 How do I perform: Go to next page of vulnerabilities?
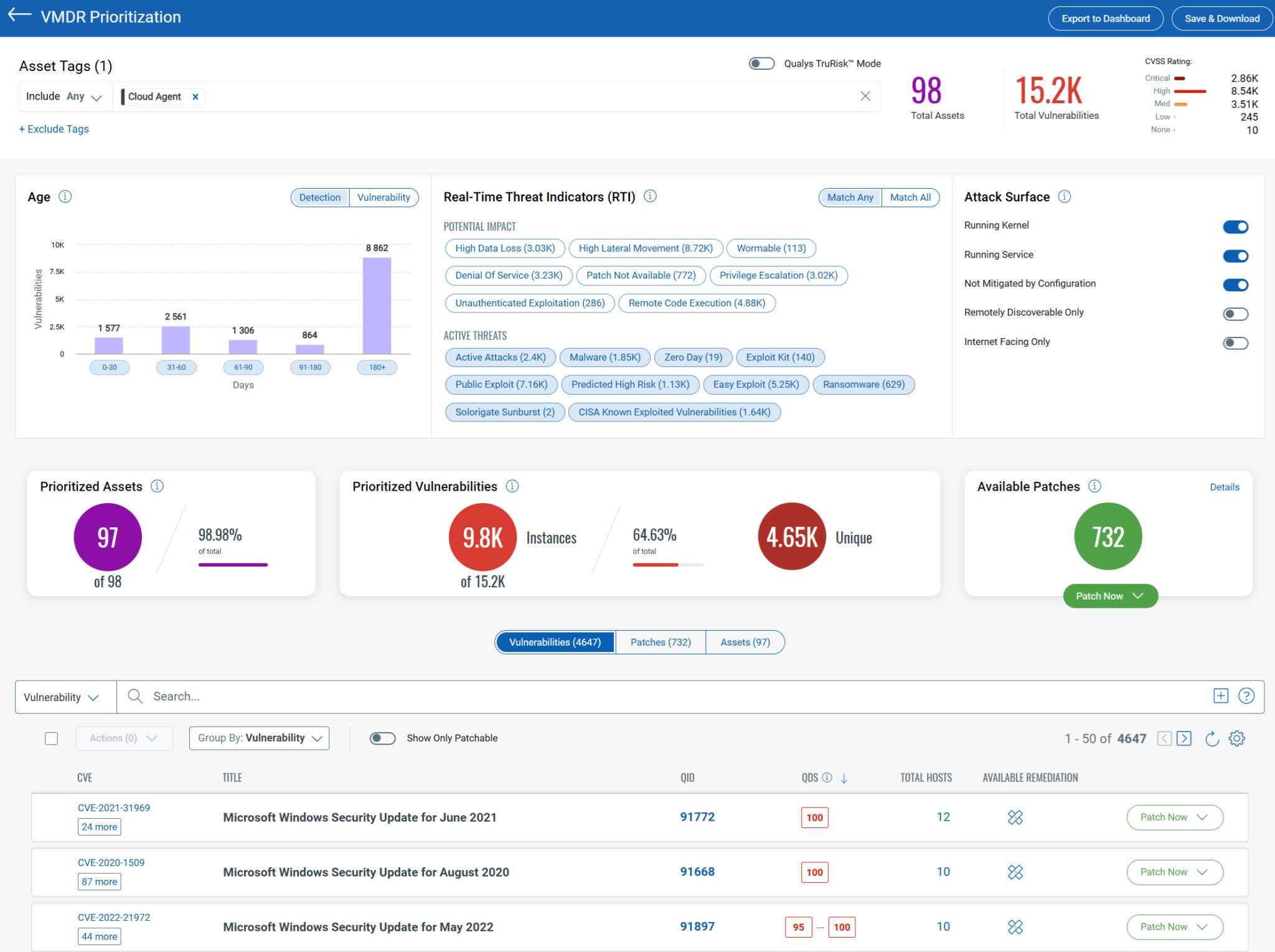(1184, 738)
